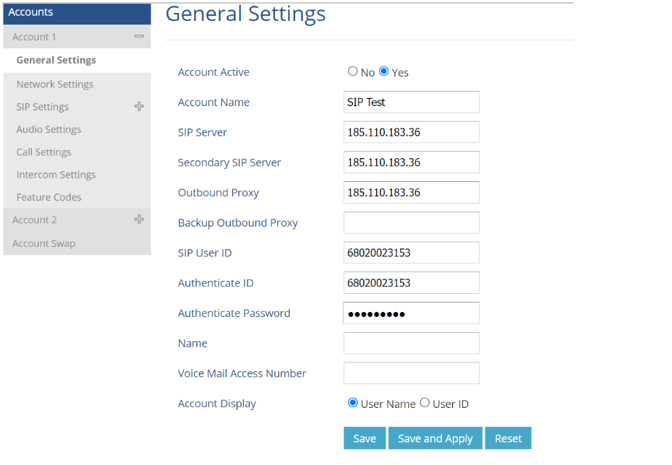Focus the Backup Outbound Proxy field

point(411,223)
